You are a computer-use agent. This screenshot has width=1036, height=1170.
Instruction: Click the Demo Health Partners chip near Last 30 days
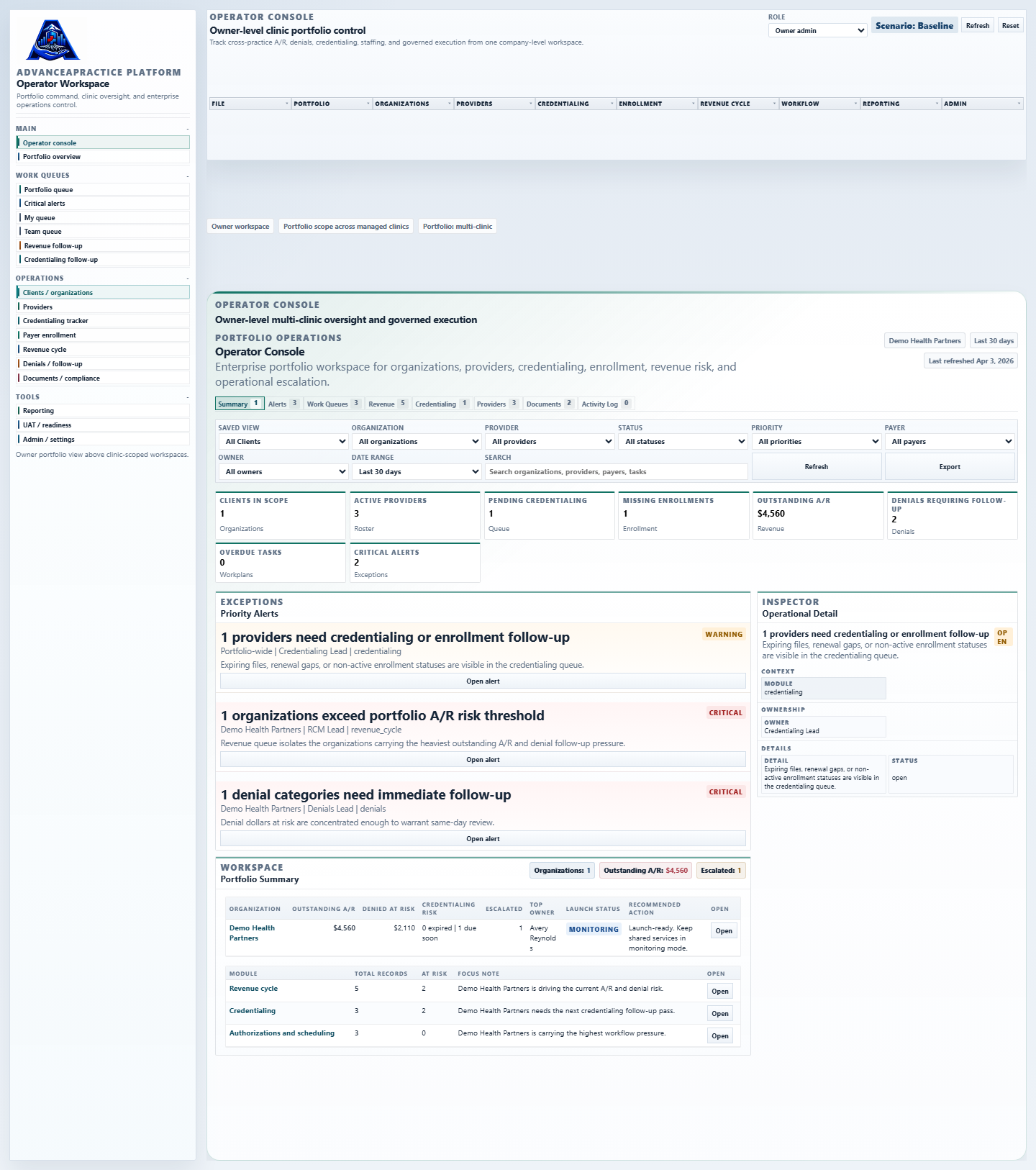[x=924, y=341]
